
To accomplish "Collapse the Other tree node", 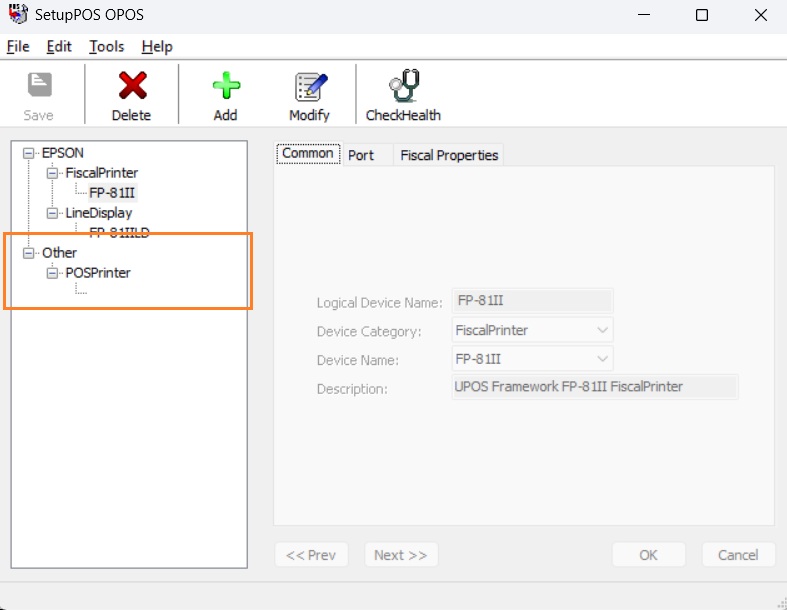I will [29, 253].
